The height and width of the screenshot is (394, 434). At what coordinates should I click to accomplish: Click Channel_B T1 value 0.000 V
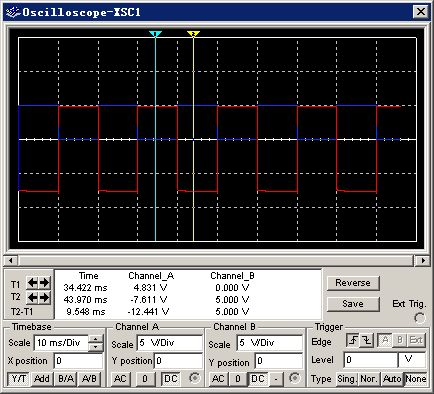pos(232,288)
